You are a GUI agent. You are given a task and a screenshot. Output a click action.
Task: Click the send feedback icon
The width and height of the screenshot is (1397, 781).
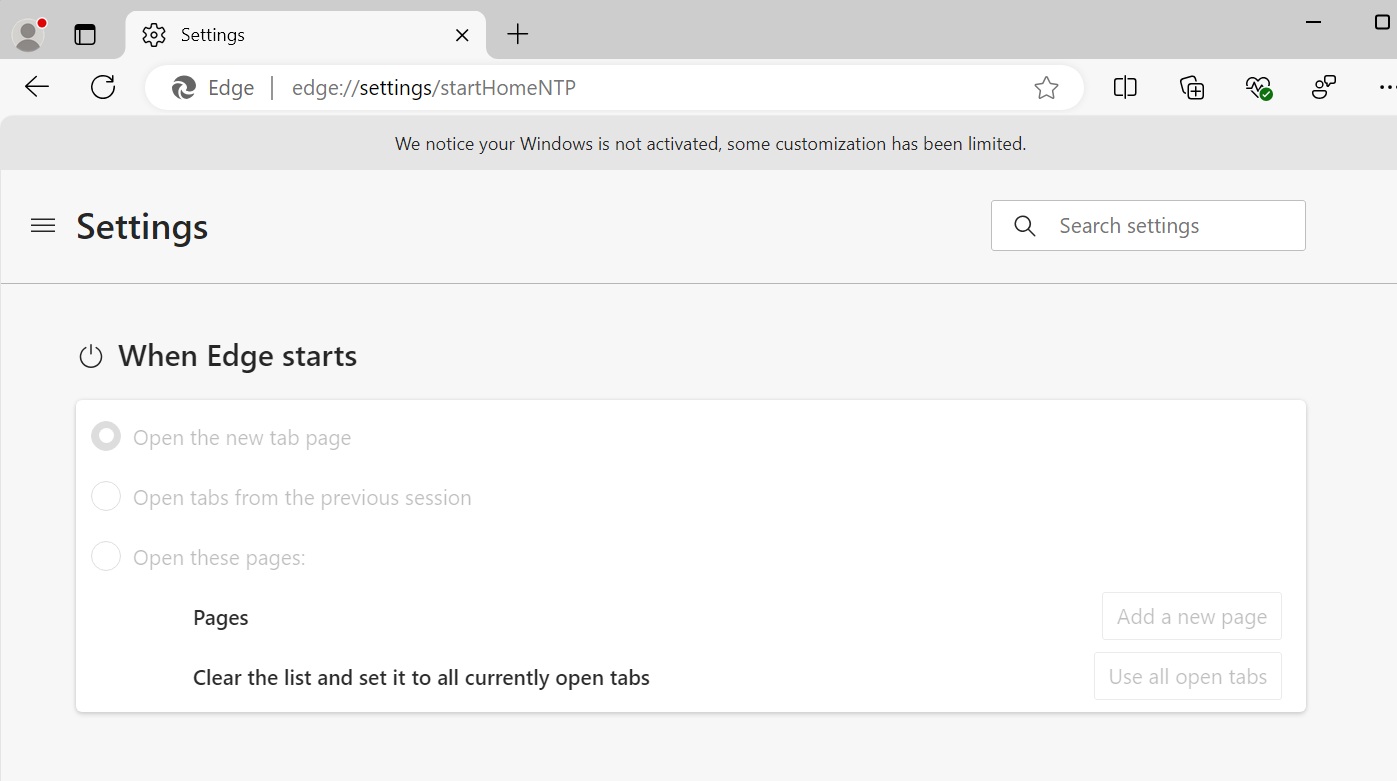(x=1323, y=87)
